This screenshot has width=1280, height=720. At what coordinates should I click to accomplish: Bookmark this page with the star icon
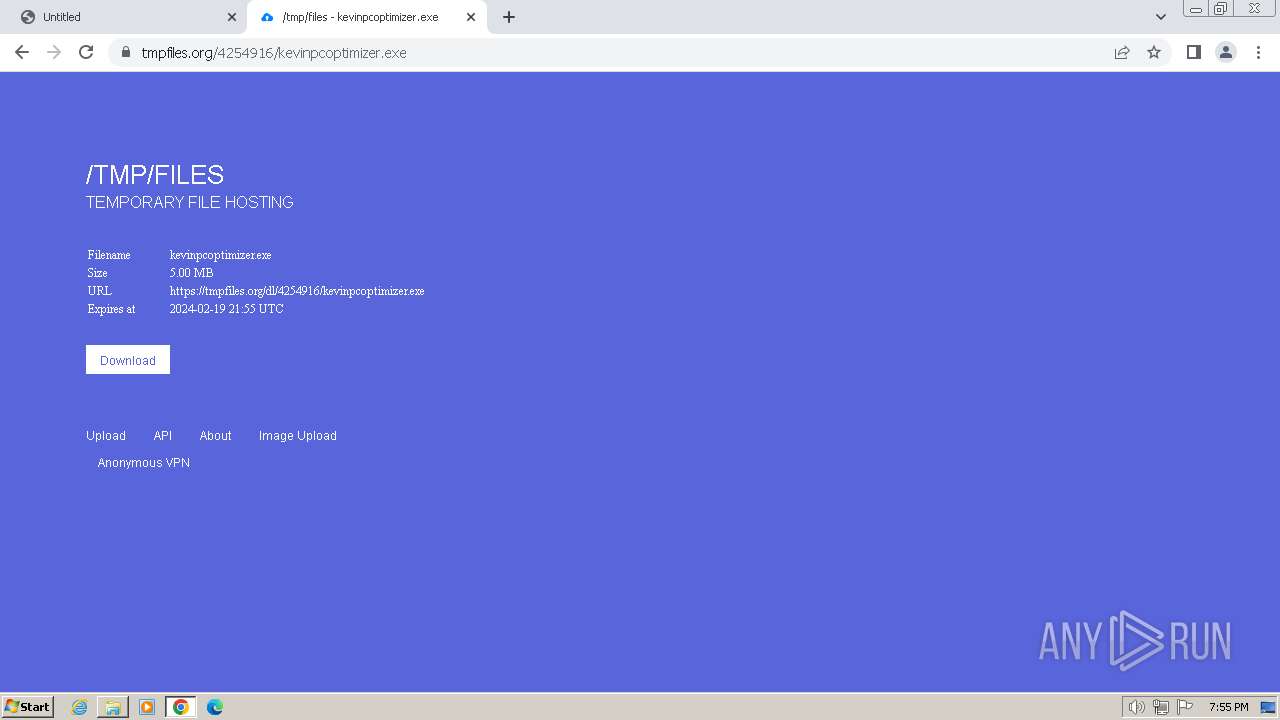[1154, 52]
